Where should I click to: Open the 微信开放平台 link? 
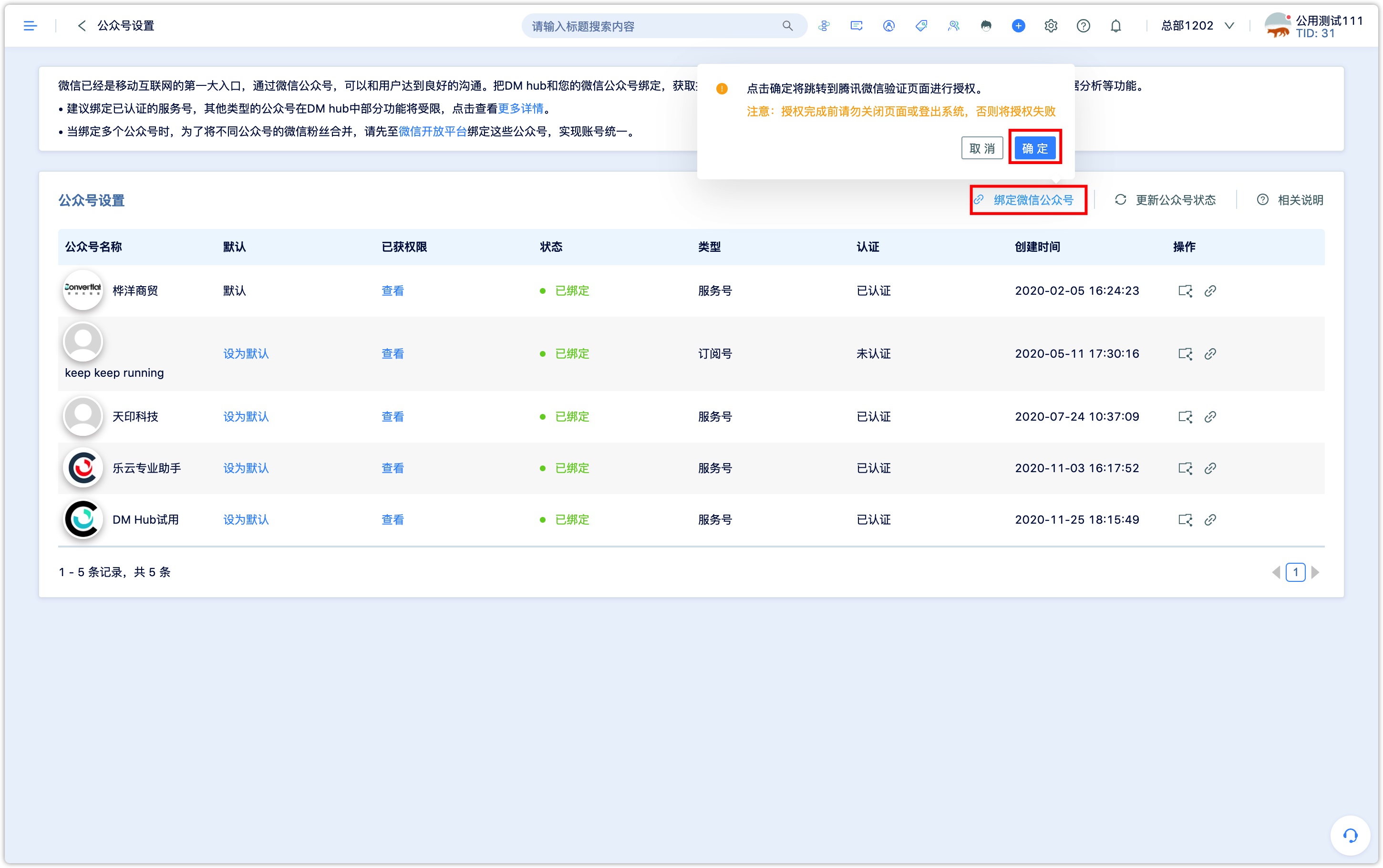coord(433,132)
